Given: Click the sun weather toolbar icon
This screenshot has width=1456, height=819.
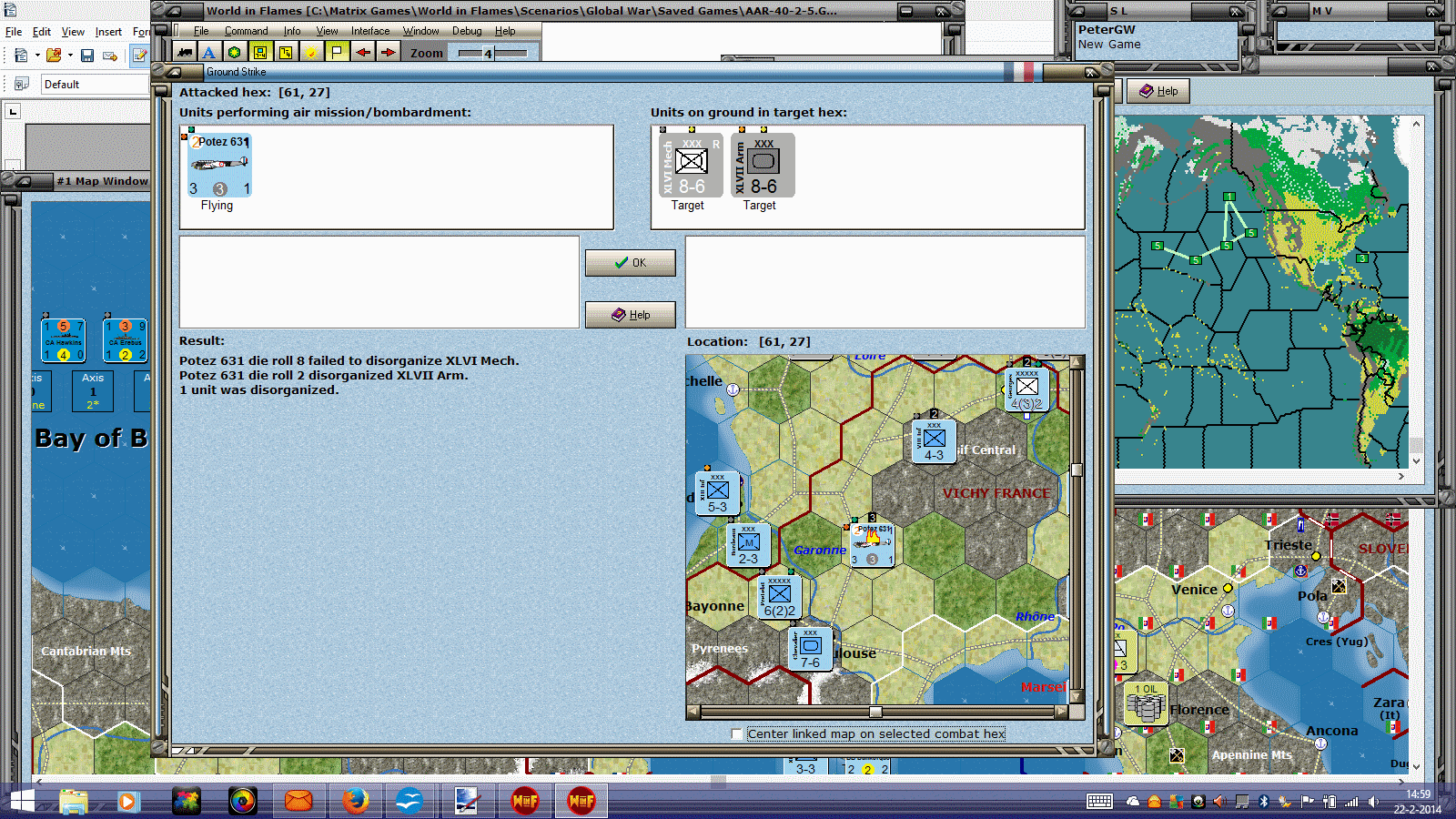Looking at the screenshot, I should click(311, 53).
